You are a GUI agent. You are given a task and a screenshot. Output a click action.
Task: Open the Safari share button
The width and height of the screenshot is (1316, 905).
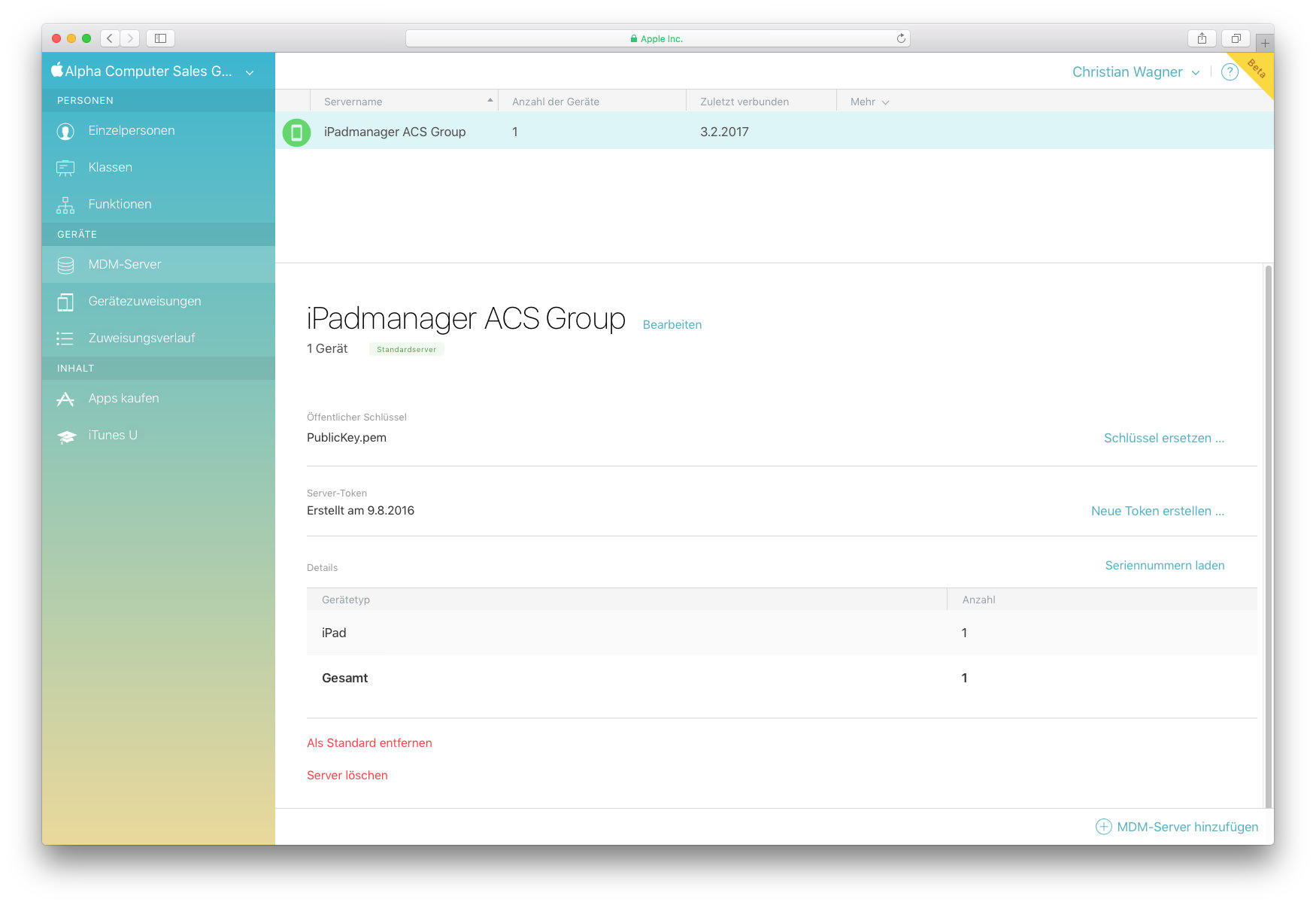tap(1202, 38)
